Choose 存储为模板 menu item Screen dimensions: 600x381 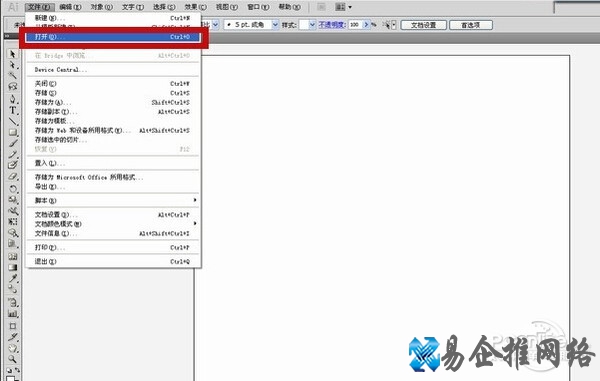113,121
